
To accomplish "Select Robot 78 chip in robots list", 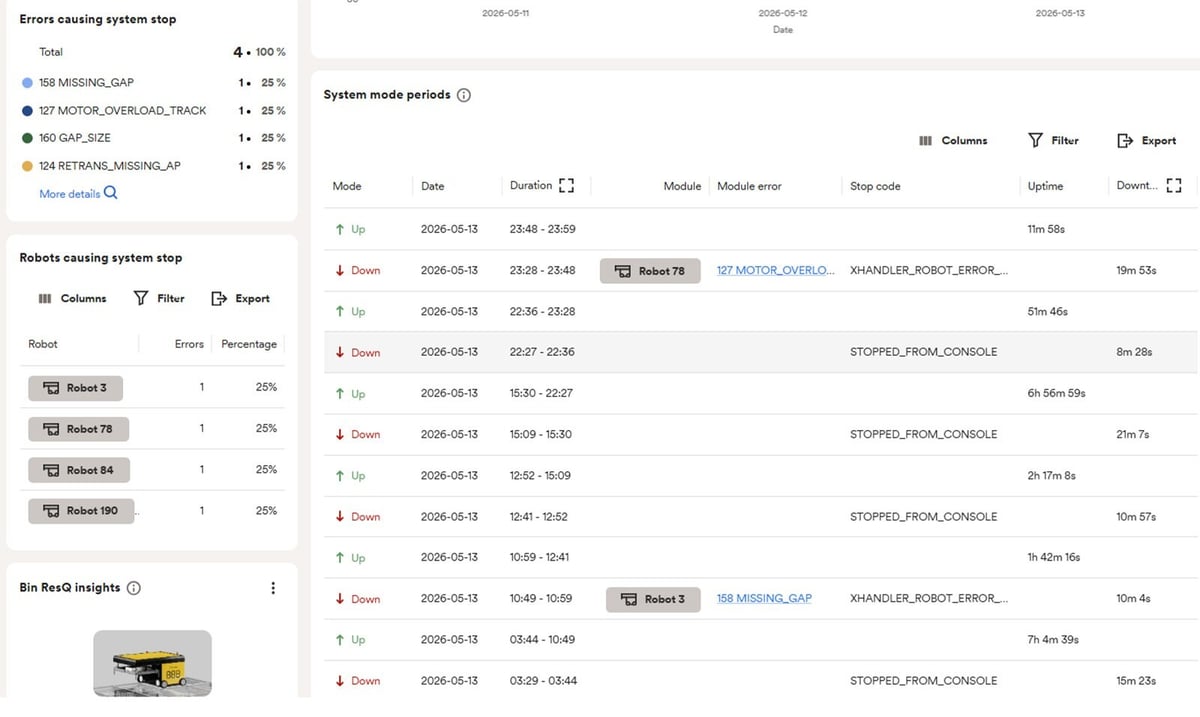I will point(79,429).
